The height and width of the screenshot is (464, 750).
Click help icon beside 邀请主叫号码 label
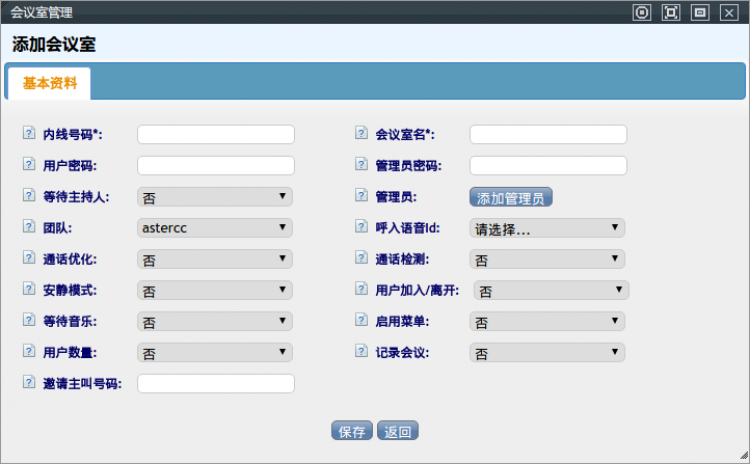(27, 383)
